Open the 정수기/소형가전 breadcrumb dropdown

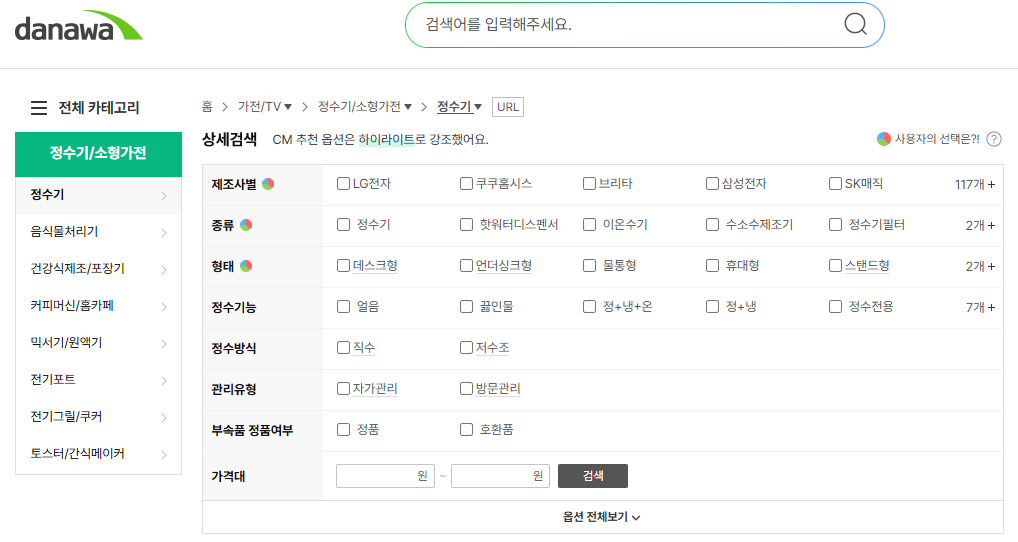pyautogui.click(x=364, y=106)
